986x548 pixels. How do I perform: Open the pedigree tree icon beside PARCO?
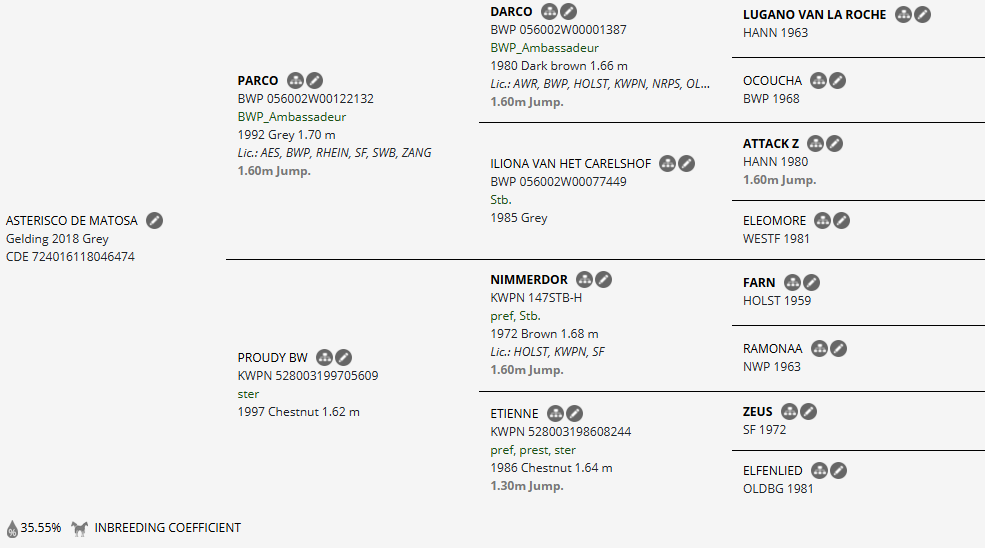point(295,80)
